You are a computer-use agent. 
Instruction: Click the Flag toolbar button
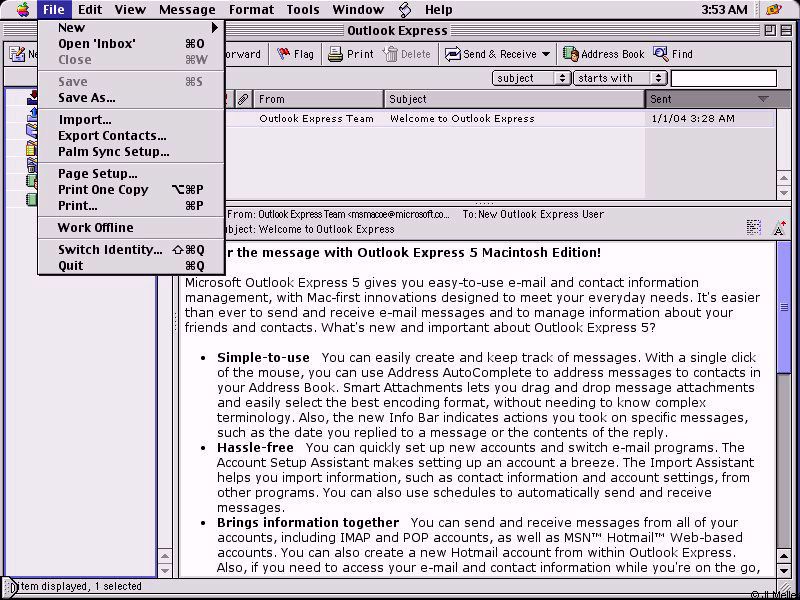[x=295, y=54]
